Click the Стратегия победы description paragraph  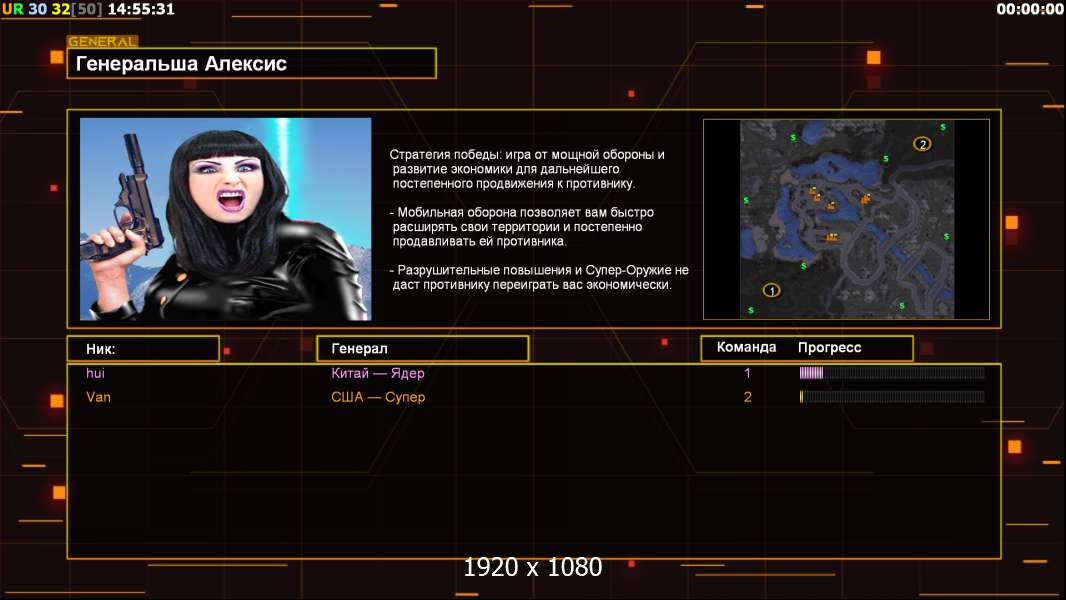tap(527, 169)
